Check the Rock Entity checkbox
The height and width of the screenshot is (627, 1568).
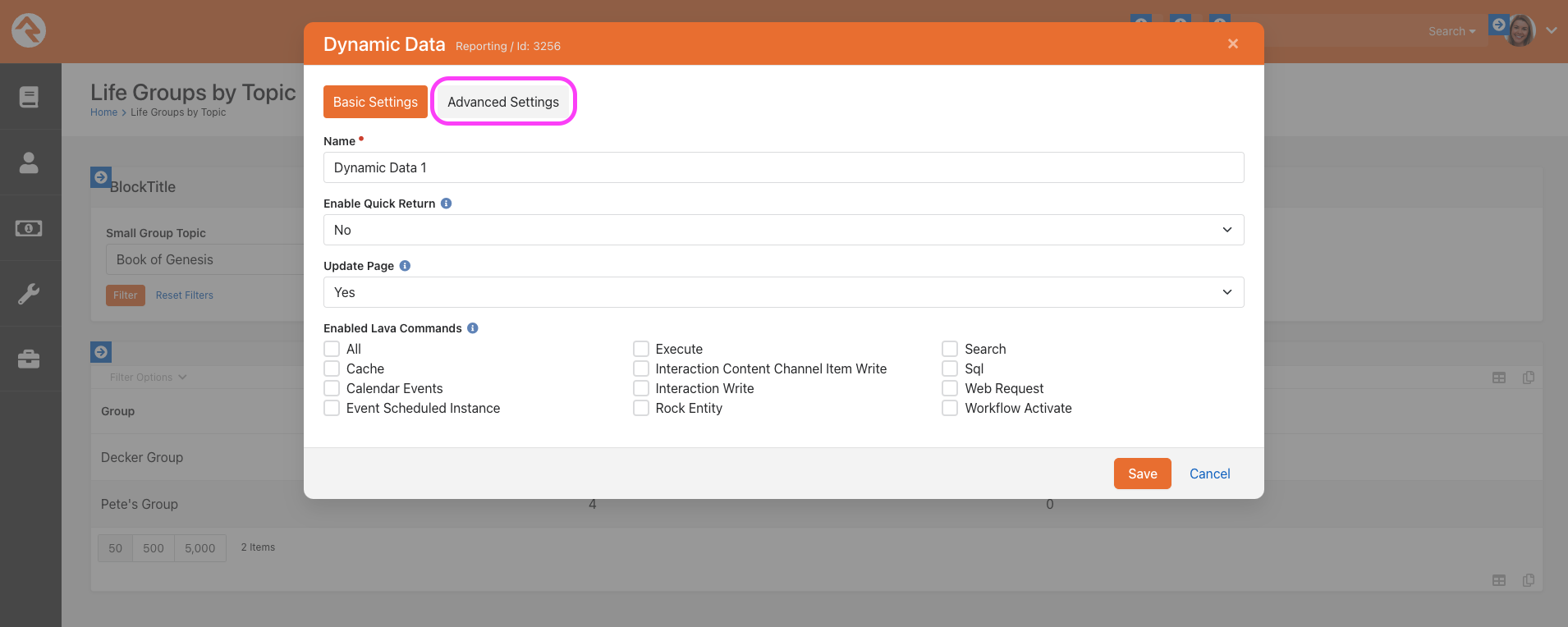point(641,408)
